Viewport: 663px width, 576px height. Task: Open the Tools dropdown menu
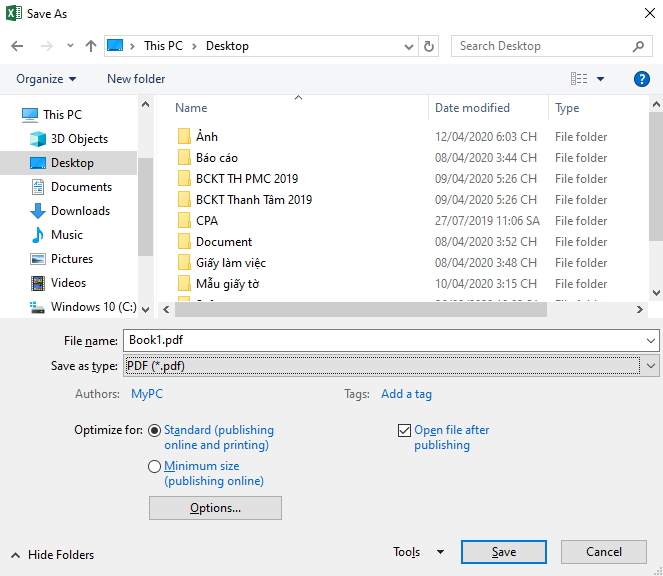[x=418, y=552]
